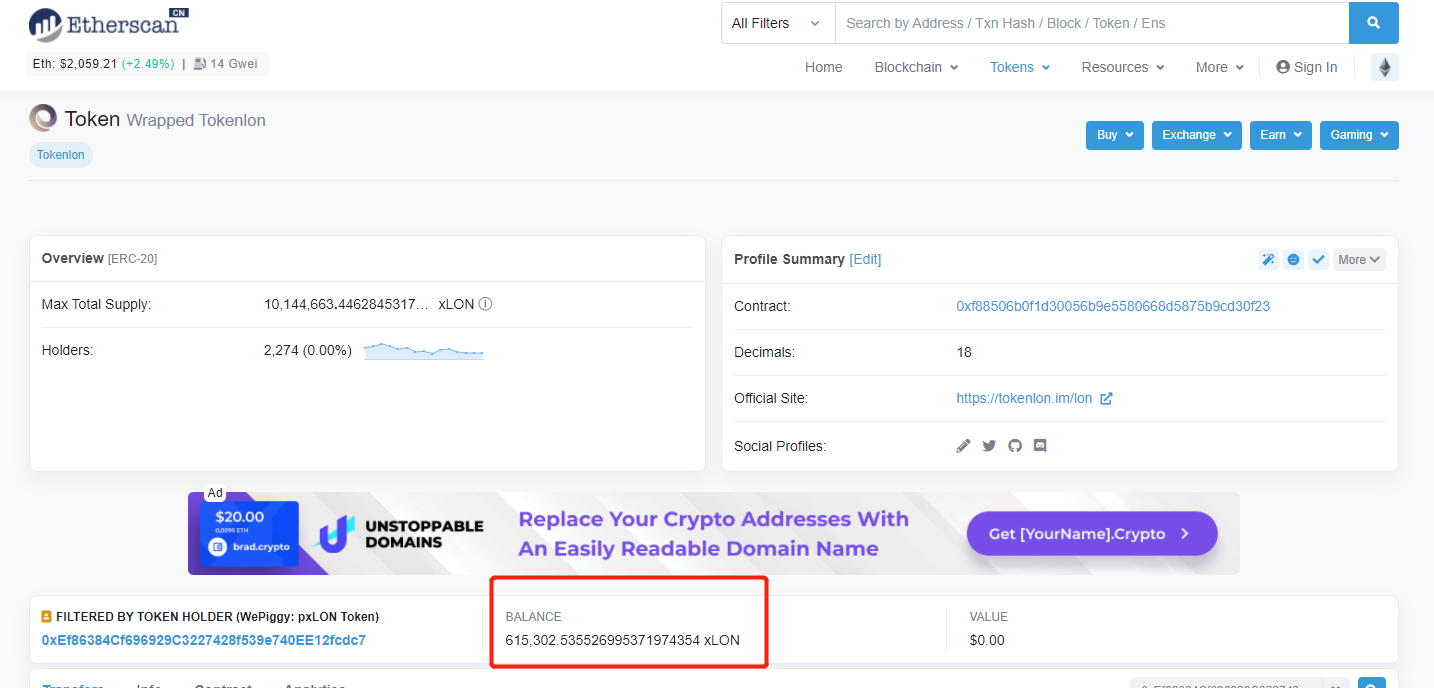Open the Twitter social profile icon
The image size is (1434, 688).
click(x=989, y=446)
